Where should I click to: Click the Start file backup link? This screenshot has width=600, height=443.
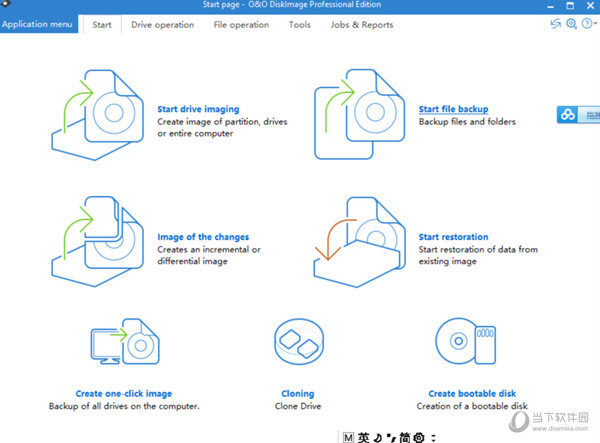click(x=453, y=109)
